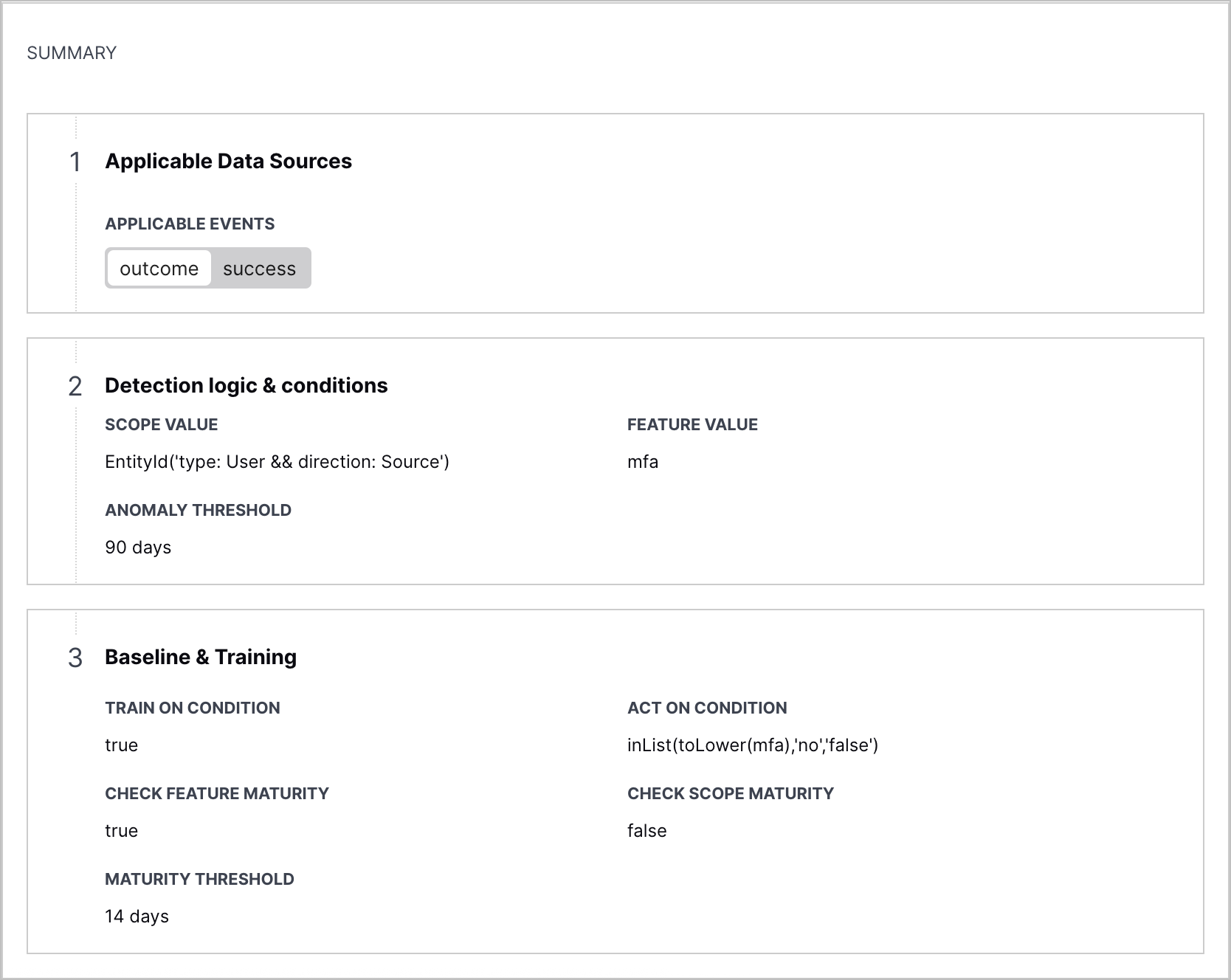This screenshot has width=1231, height=980.
Task: Click step number 1 marker
Action: [x=75, y=162]
